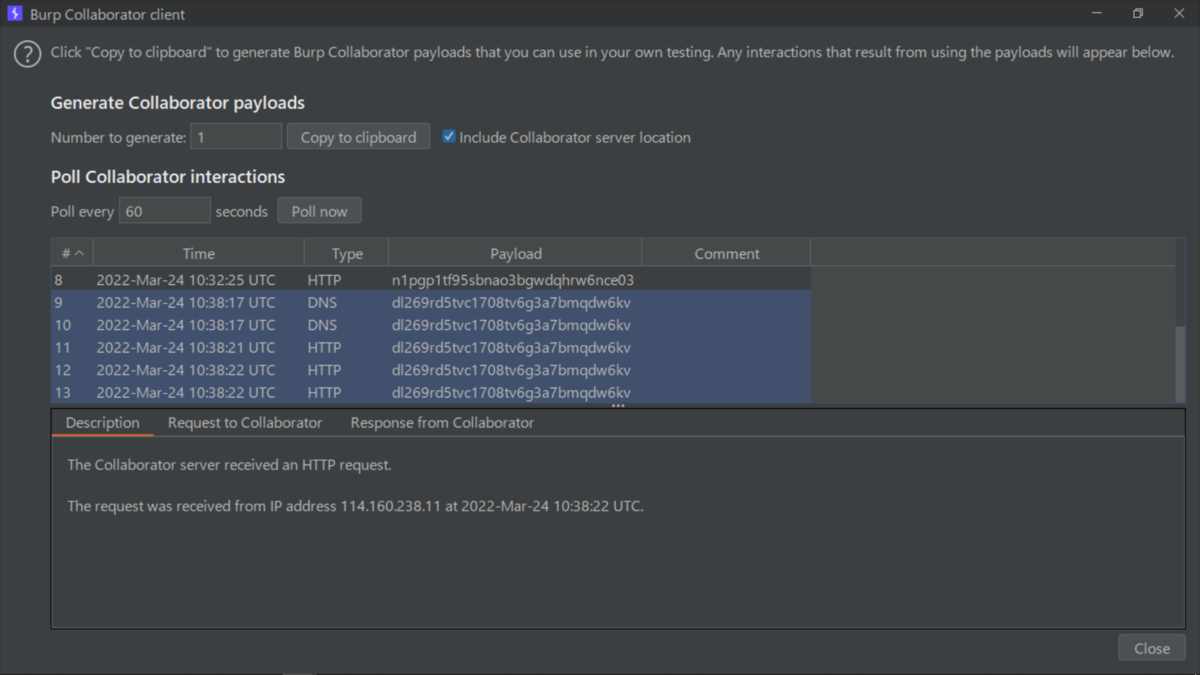Click the Burp lightning logo in title bar

click(x=14, y=14)
